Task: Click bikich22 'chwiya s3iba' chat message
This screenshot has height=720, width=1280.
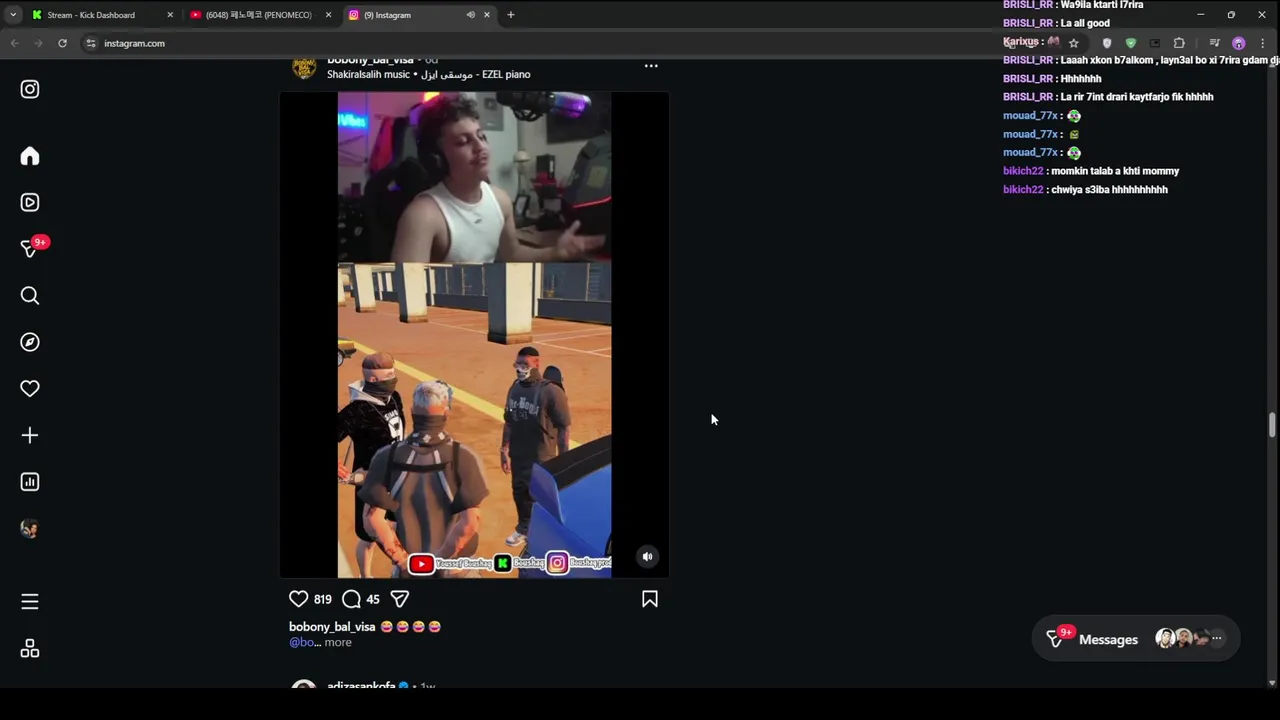Action: point(1085,190)
